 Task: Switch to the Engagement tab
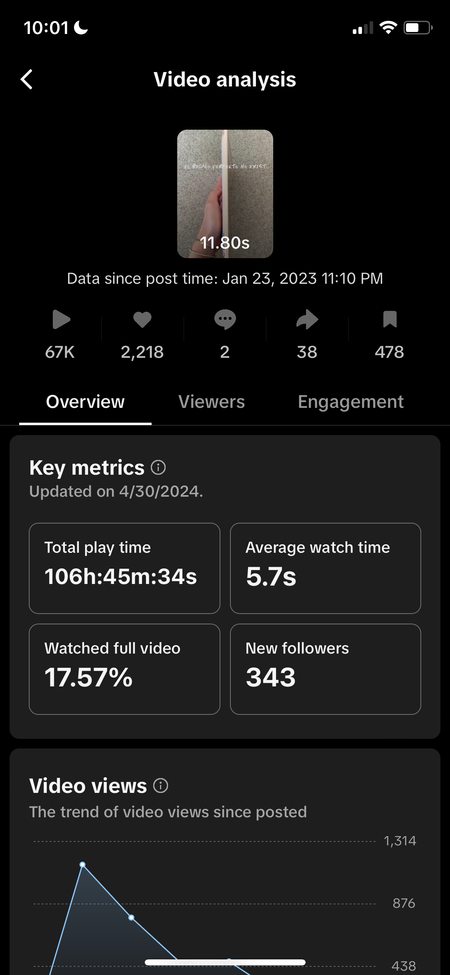(x=351, y=402)
